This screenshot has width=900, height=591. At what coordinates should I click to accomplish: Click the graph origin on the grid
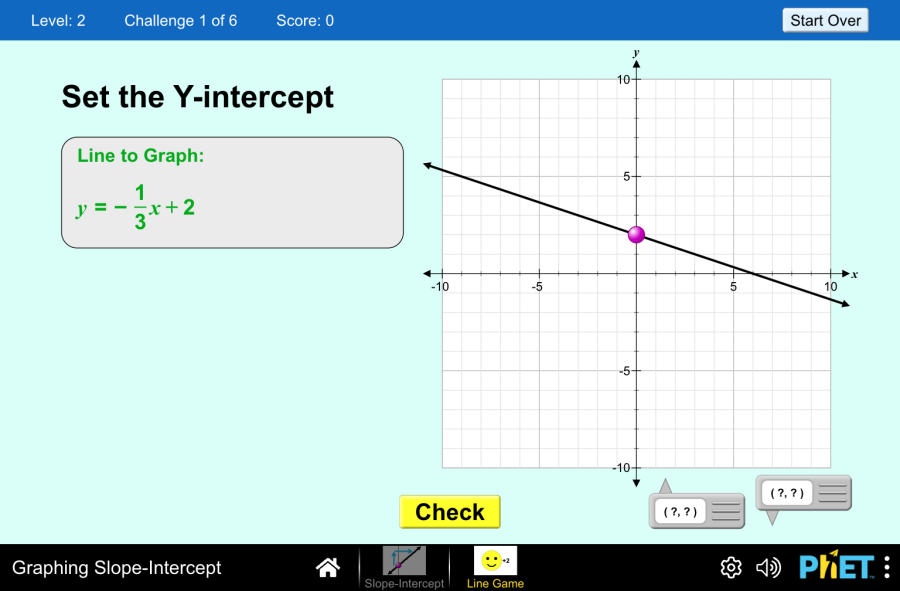[636, 274]
